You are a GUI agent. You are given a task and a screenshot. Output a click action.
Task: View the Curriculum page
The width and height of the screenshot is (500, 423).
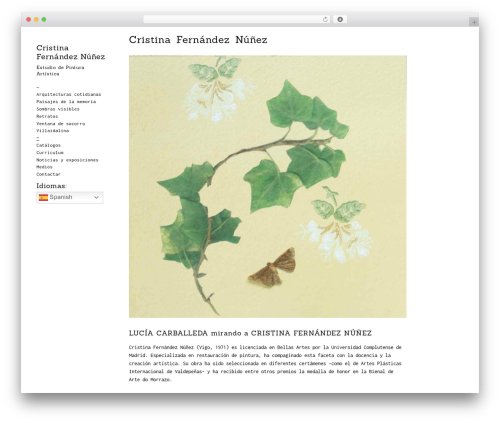(x=50, y=153)
